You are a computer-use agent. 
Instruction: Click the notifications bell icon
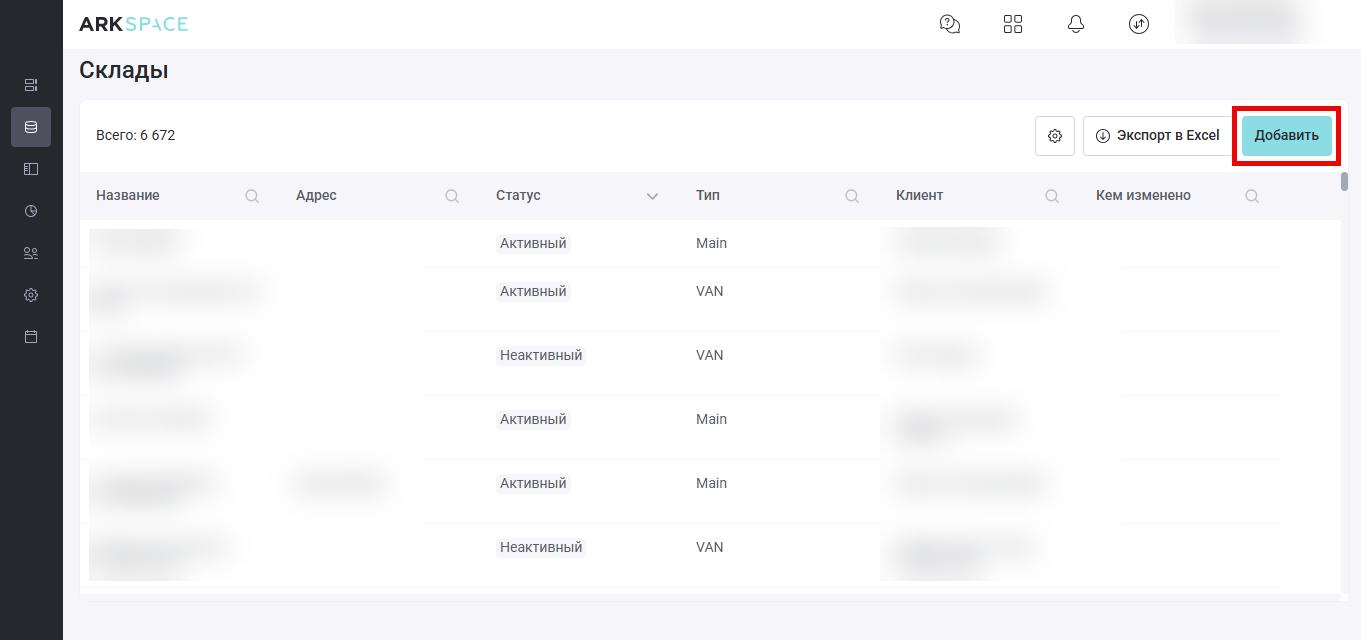click(x=1076, y=24)
